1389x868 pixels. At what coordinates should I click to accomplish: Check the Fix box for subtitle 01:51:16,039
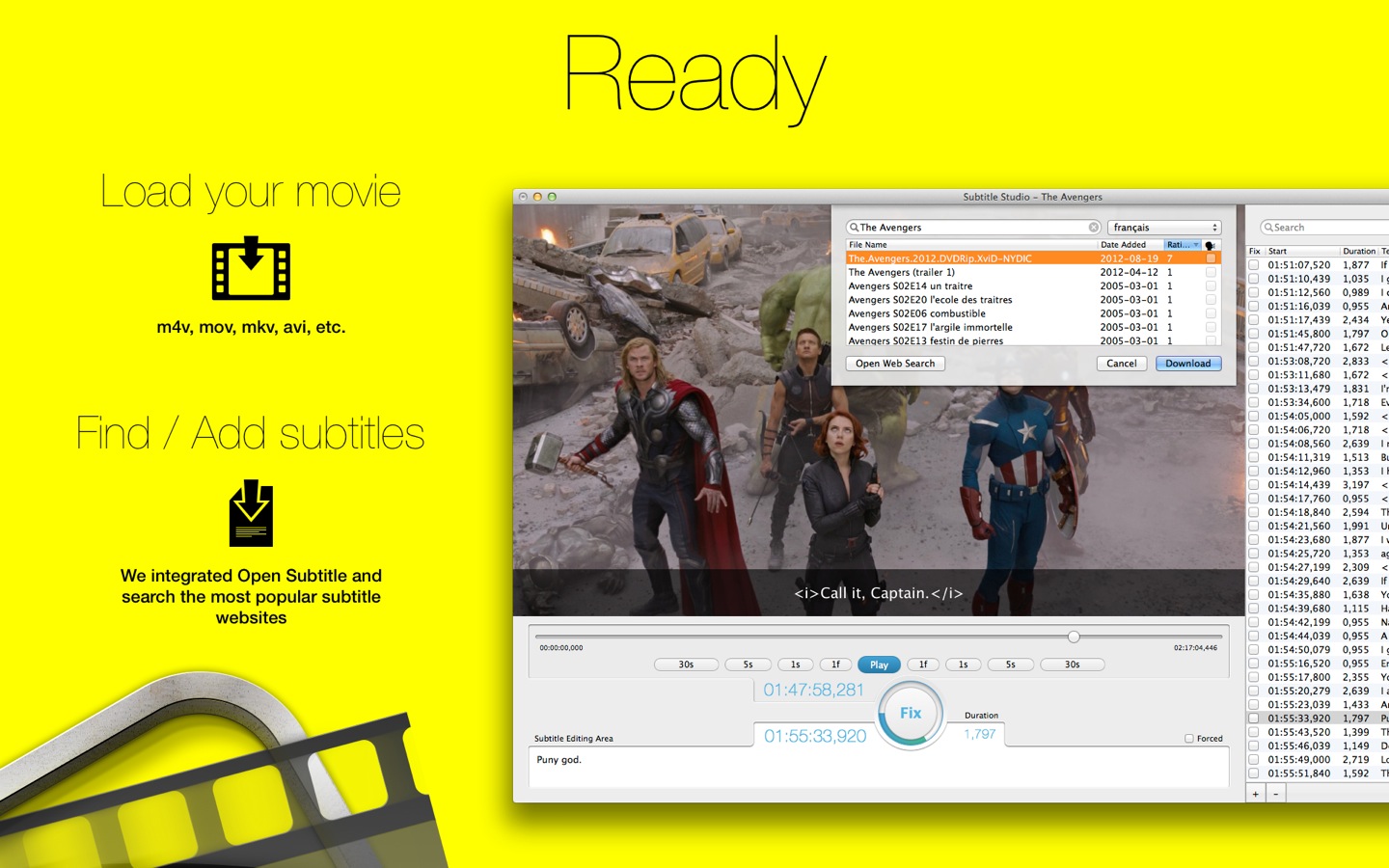click(1254, 306)
